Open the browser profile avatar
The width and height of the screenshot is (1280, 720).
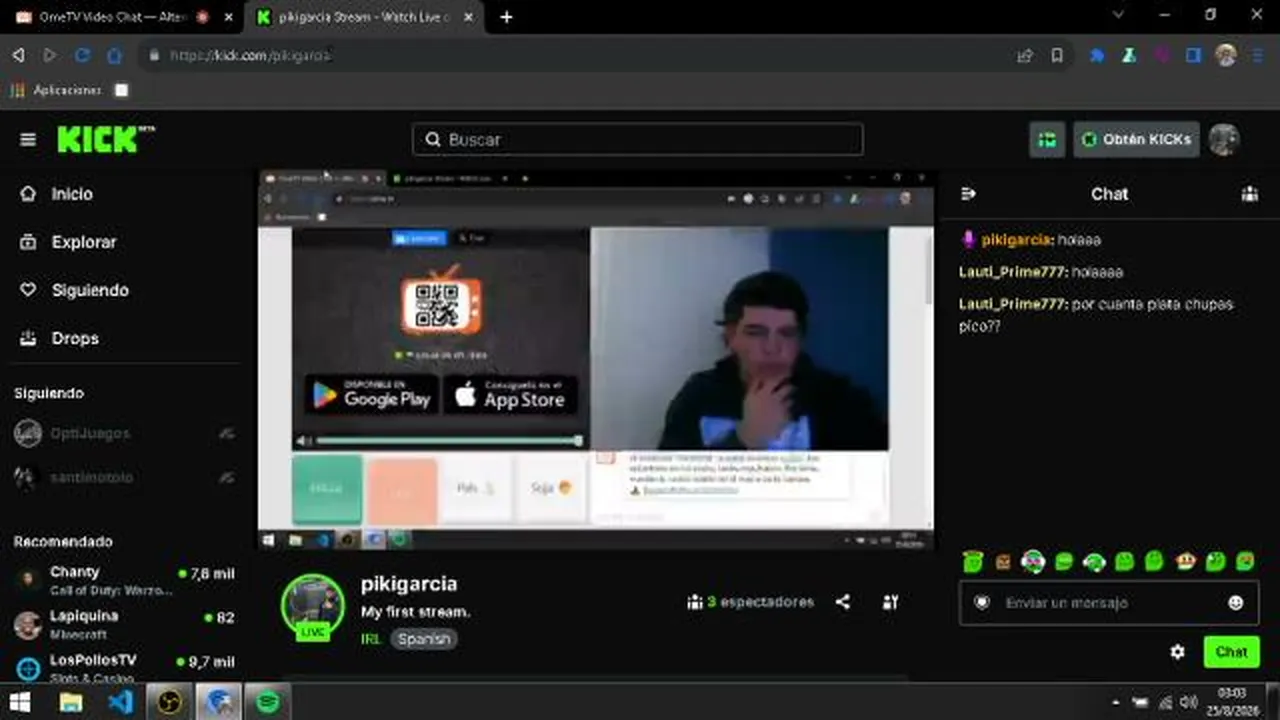1226,56
